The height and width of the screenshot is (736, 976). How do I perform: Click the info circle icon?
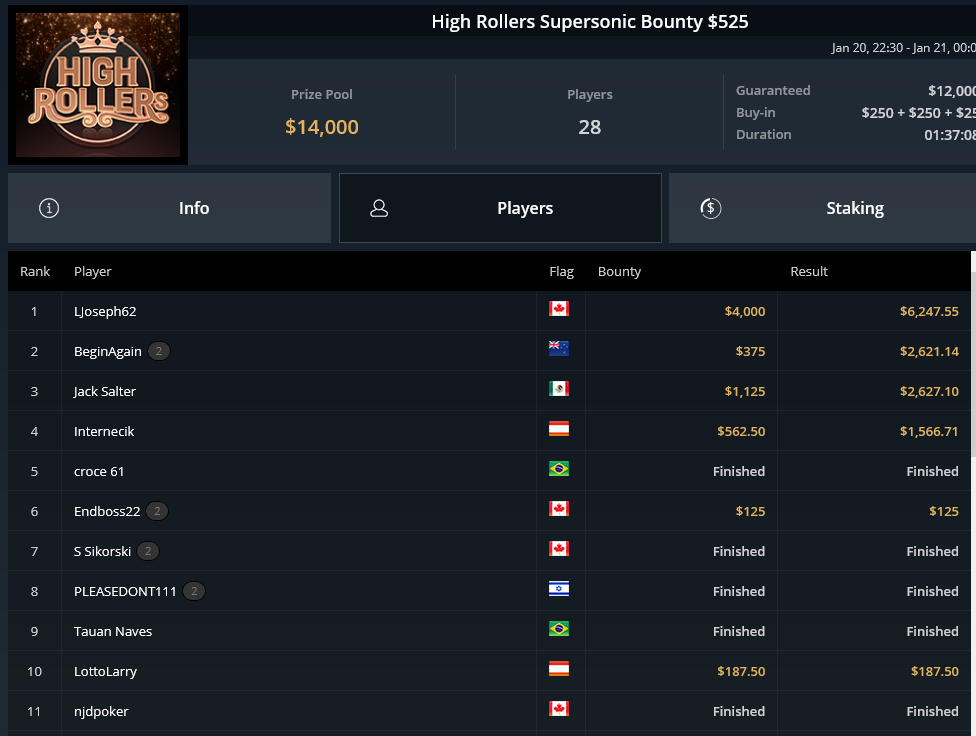click(49, 208)
